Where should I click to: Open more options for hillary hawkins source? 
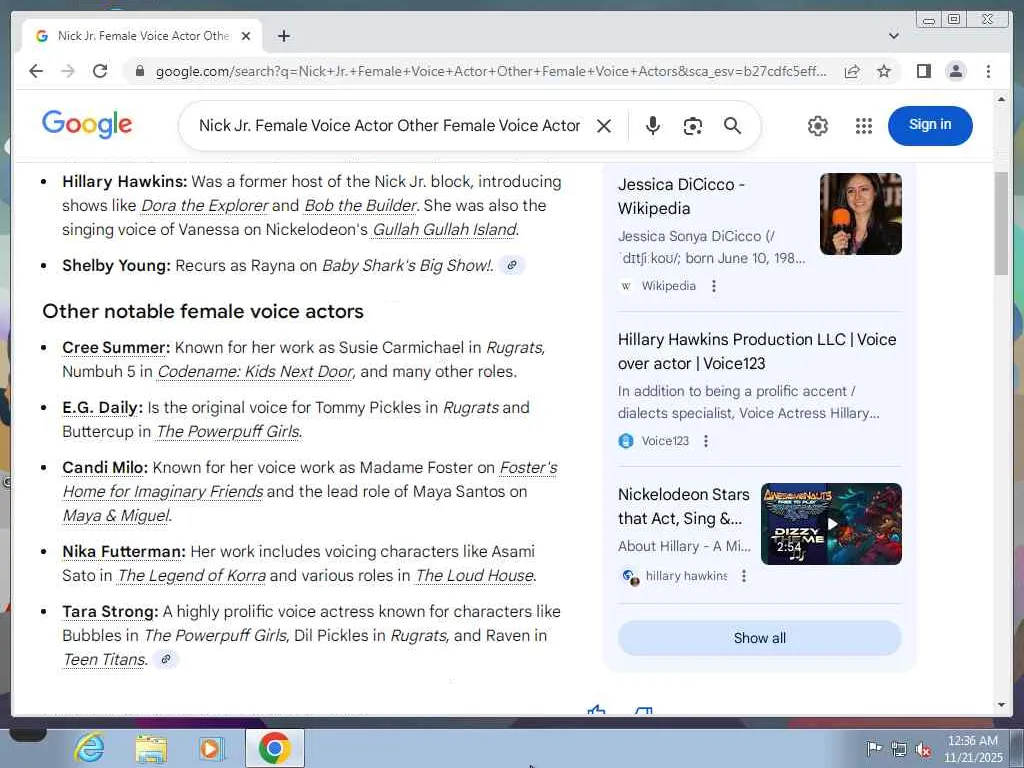point(743,576)
